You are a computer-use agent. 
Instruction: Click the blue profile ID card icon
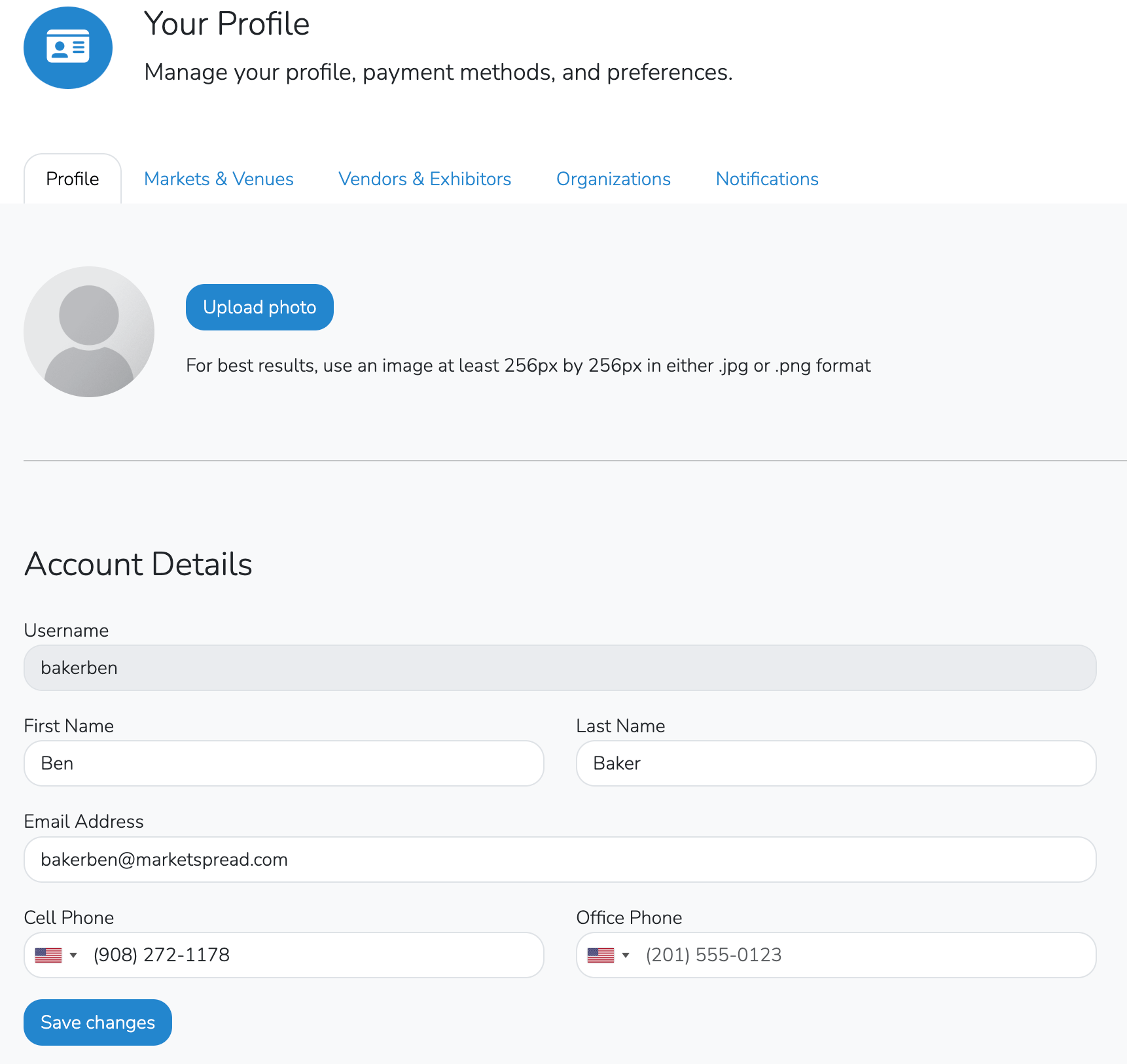pos(68,48)
